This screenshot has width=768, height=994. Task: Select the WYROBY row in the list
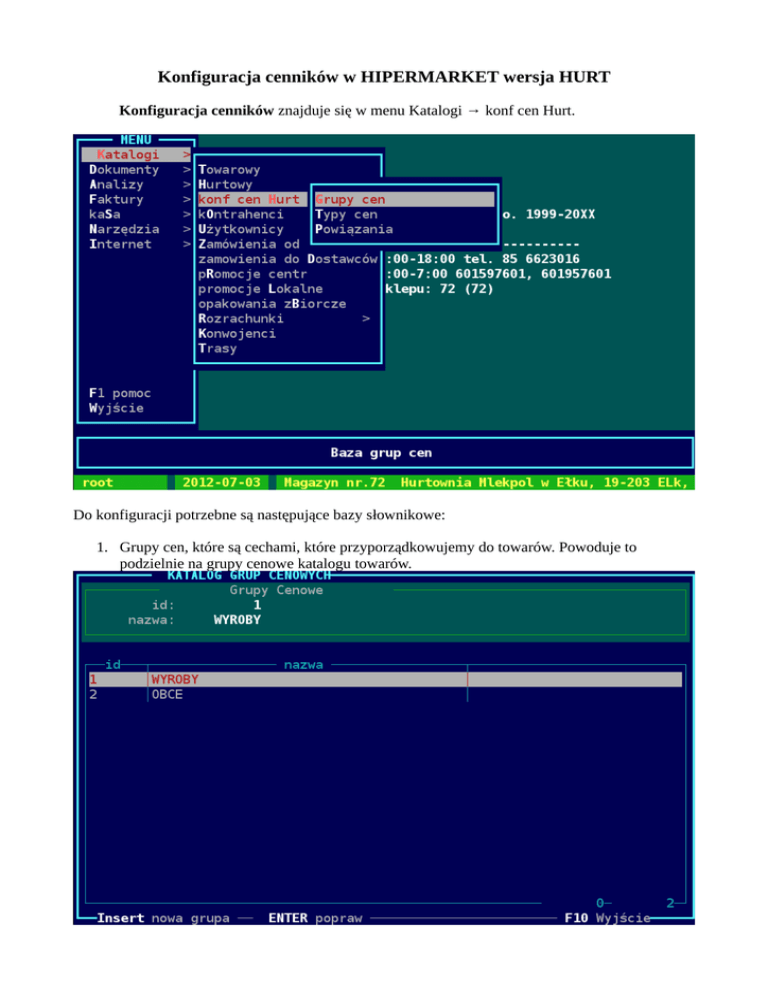pyautogui.click(x=175, y=679)
